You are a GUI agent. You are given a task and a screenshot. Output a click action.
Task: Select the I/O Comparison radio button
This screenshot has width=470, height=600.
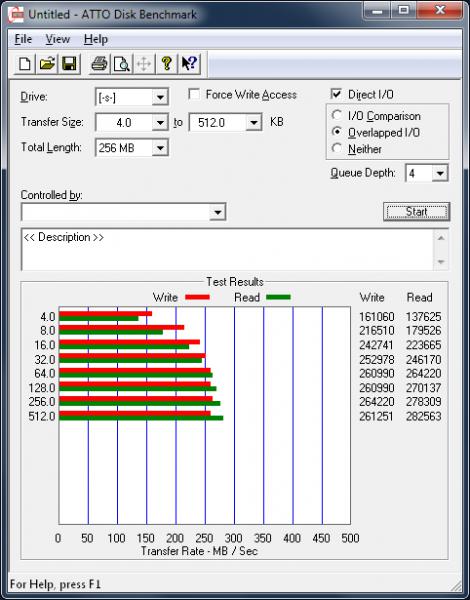point(337,115)
